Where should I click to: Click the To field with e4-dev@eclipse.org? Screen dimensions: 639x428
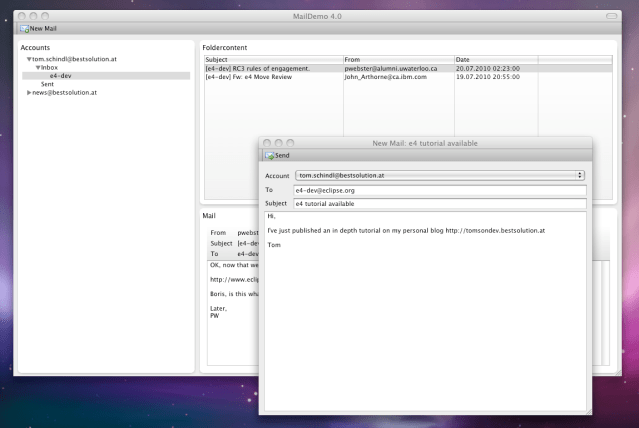[439, 189]
